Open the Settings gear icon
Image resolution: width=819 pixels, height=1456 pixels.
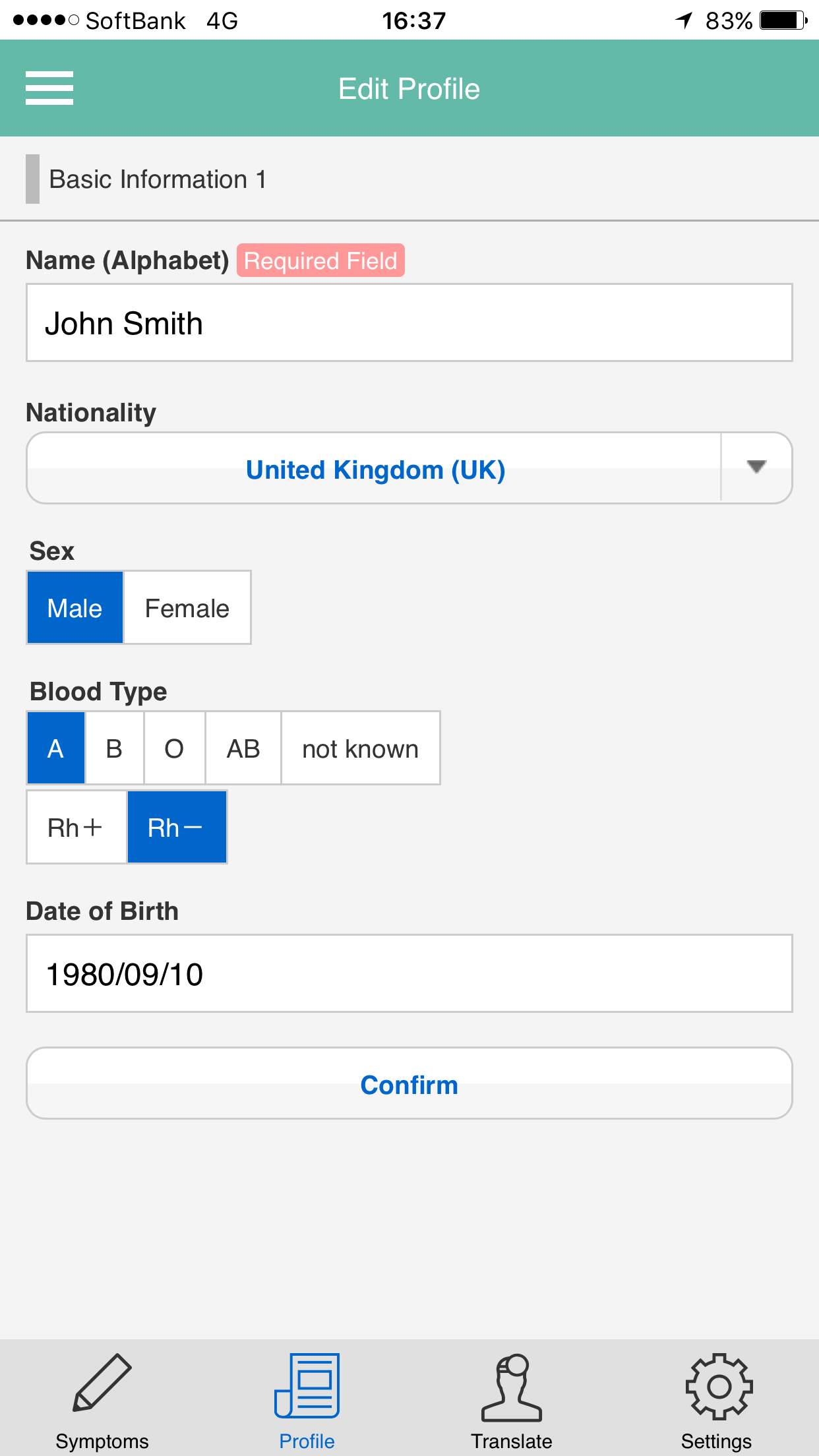click(x=719, y=1386)
